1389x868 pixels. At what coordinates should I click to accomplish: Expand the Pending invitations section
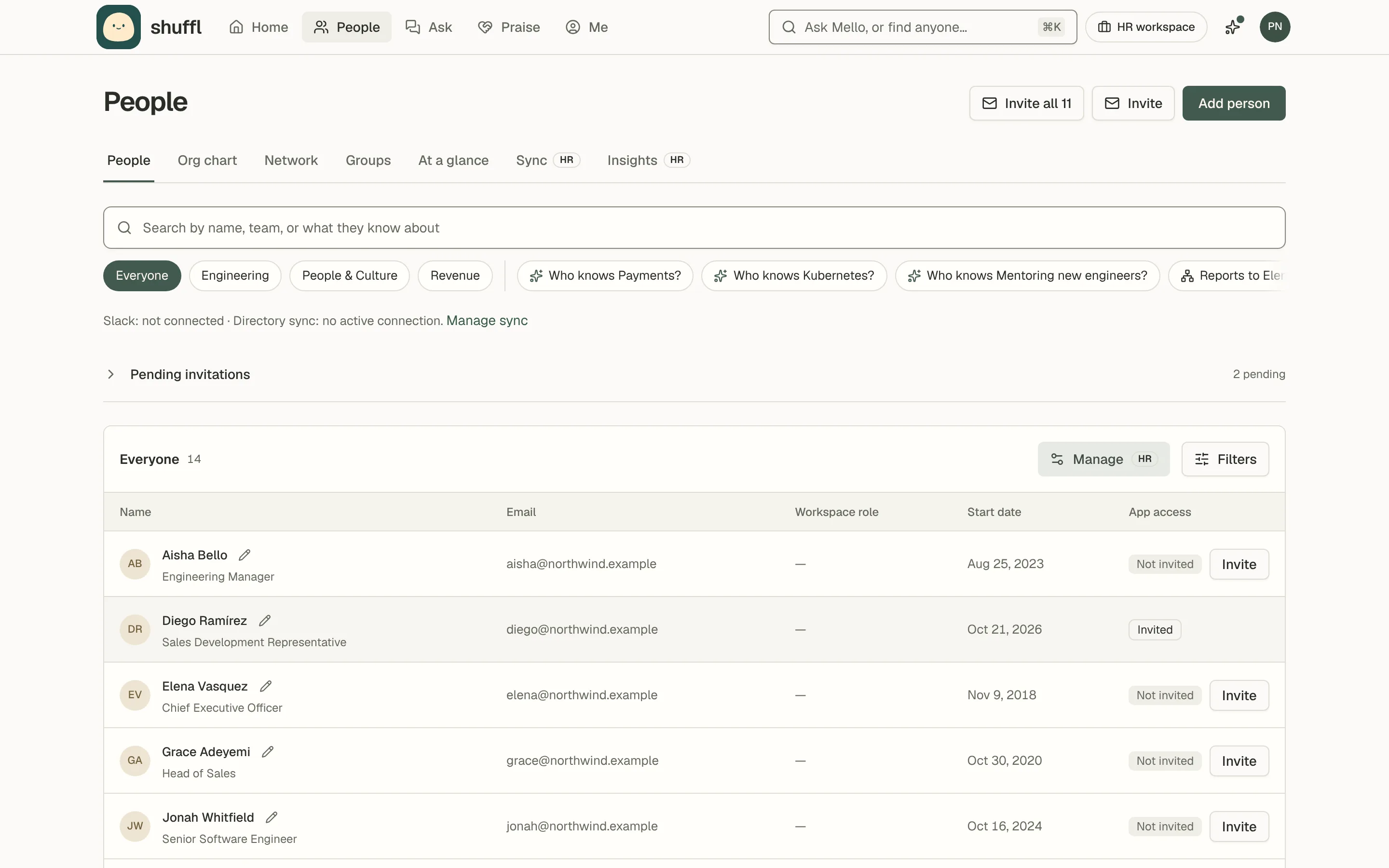coord(694,374)
